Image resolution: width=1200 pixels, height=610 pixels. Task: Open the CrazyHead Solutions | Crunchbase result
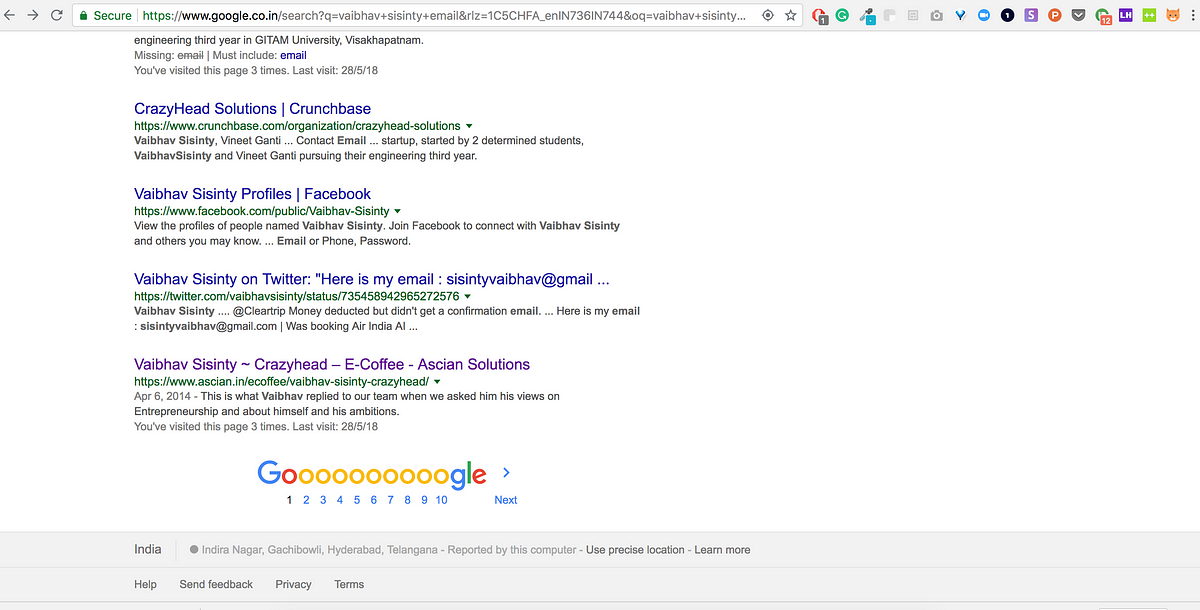(252, 108)
